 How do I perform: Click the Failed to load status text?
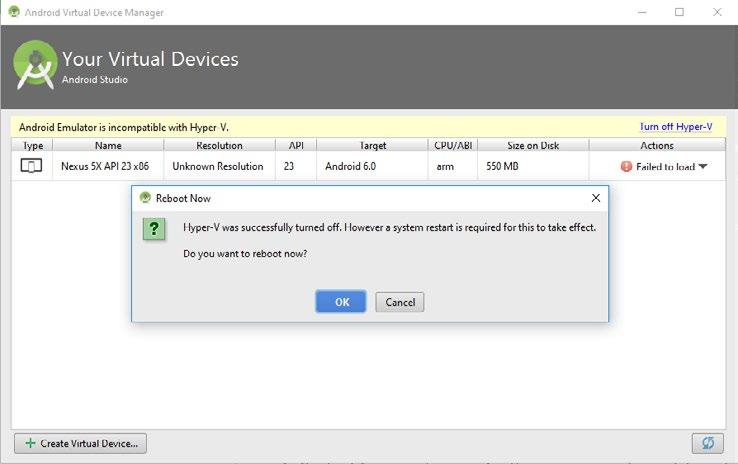coord(666,167)
